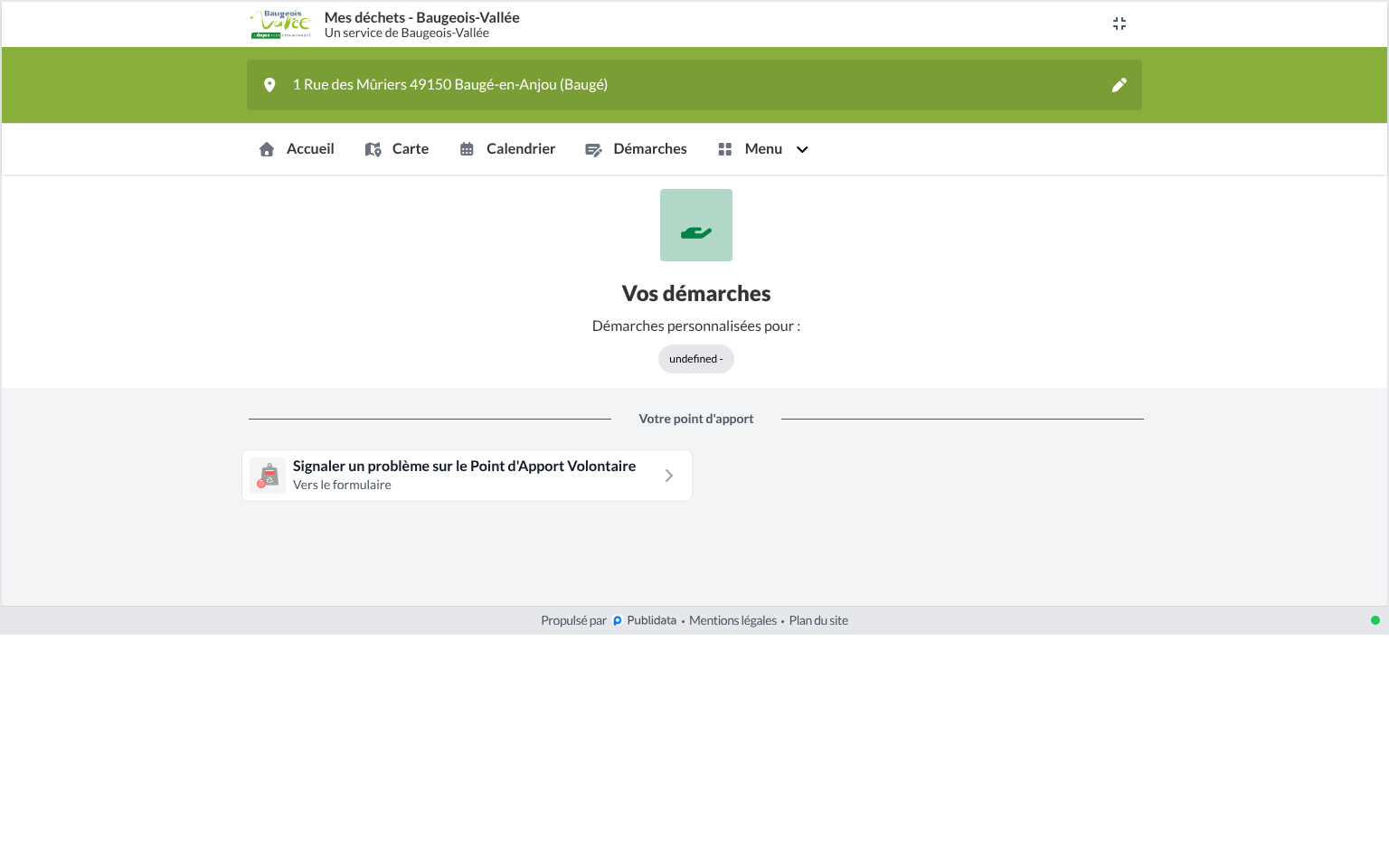The height and width of the screenshot is (868, 1389).
Task: Select the Démarches tab
Action: point(636,149)
